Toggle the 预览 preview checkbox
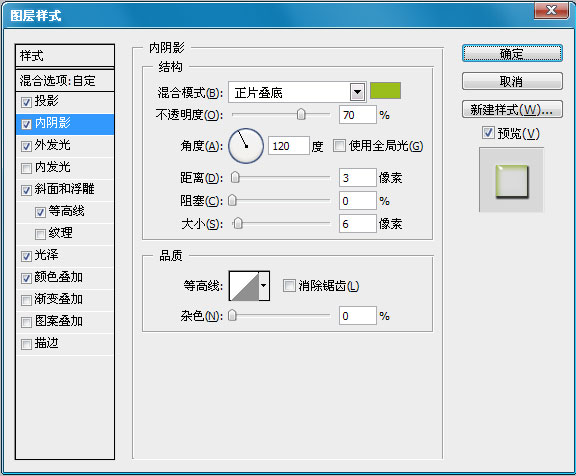576x476 pixels. 488,133
